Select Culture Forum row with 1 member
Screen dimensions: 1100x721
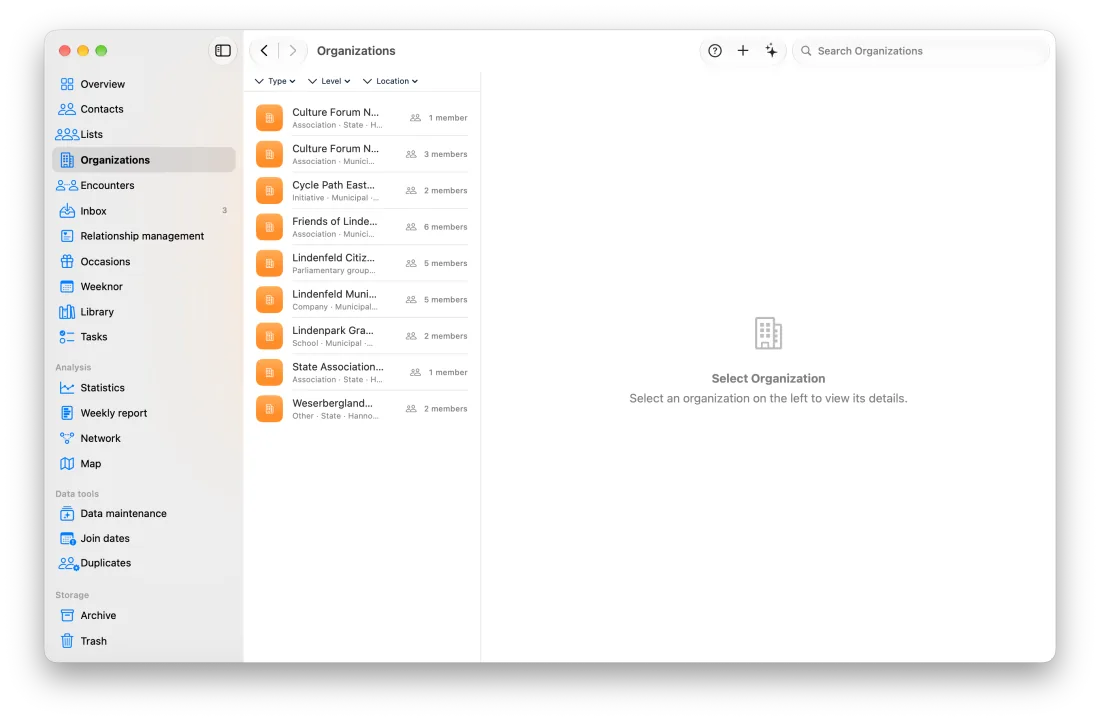point(361,118)
